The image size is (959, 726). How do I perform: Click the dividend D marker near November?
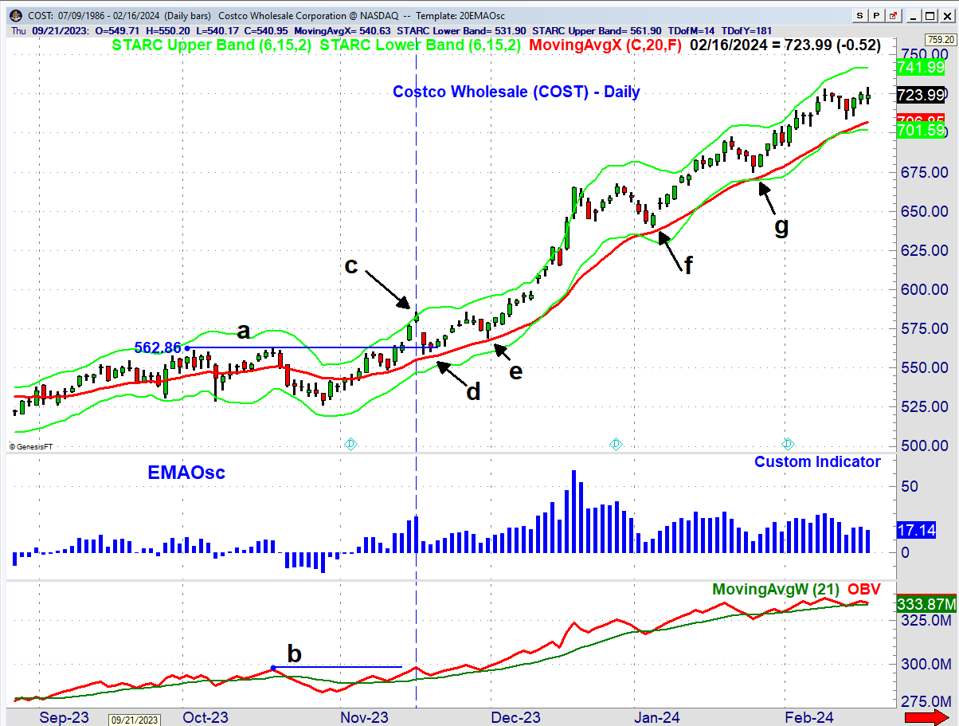(350, 444)
